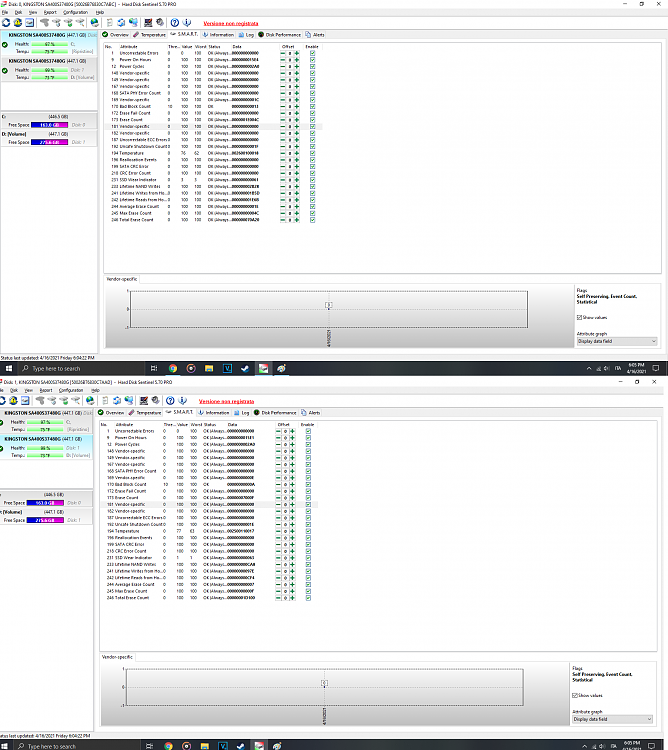Click globe icon in lower window toolbar
This screenshot has width=668, height=750.
coord(90,400)
